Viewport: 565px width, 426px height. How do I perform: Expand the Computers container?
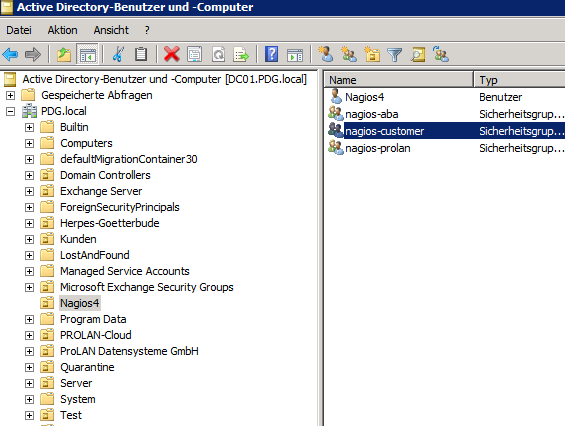30,143
